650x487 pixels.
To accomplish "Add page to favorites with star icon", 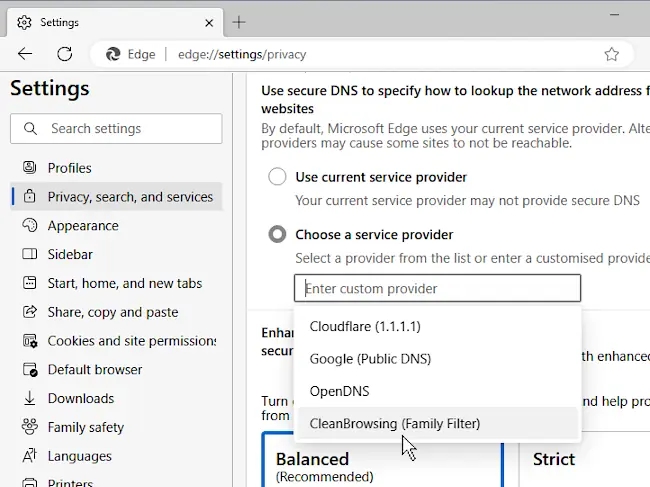I will [611, 54].
